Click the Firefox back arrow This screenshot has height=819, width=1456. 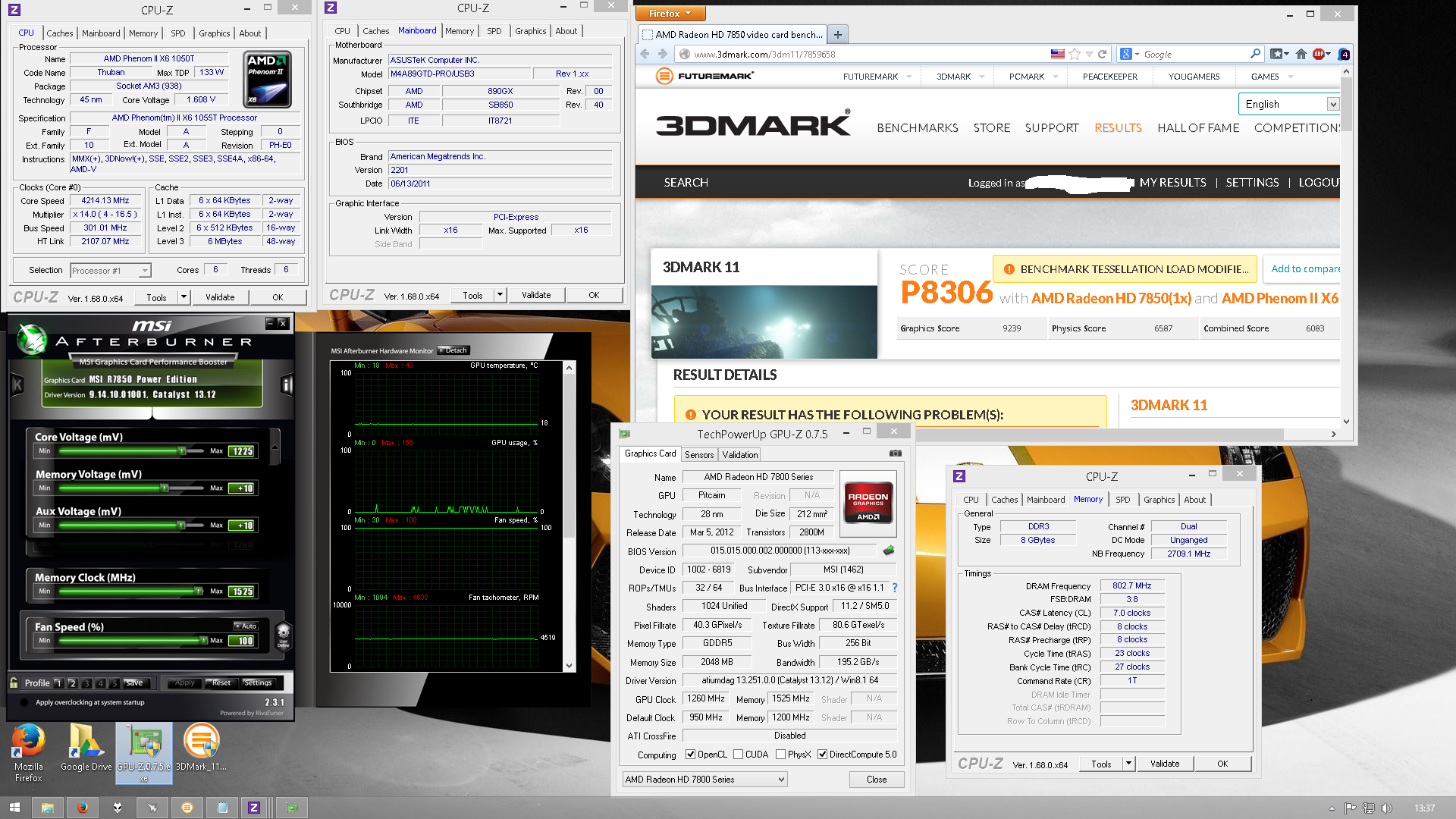(645, 54)
